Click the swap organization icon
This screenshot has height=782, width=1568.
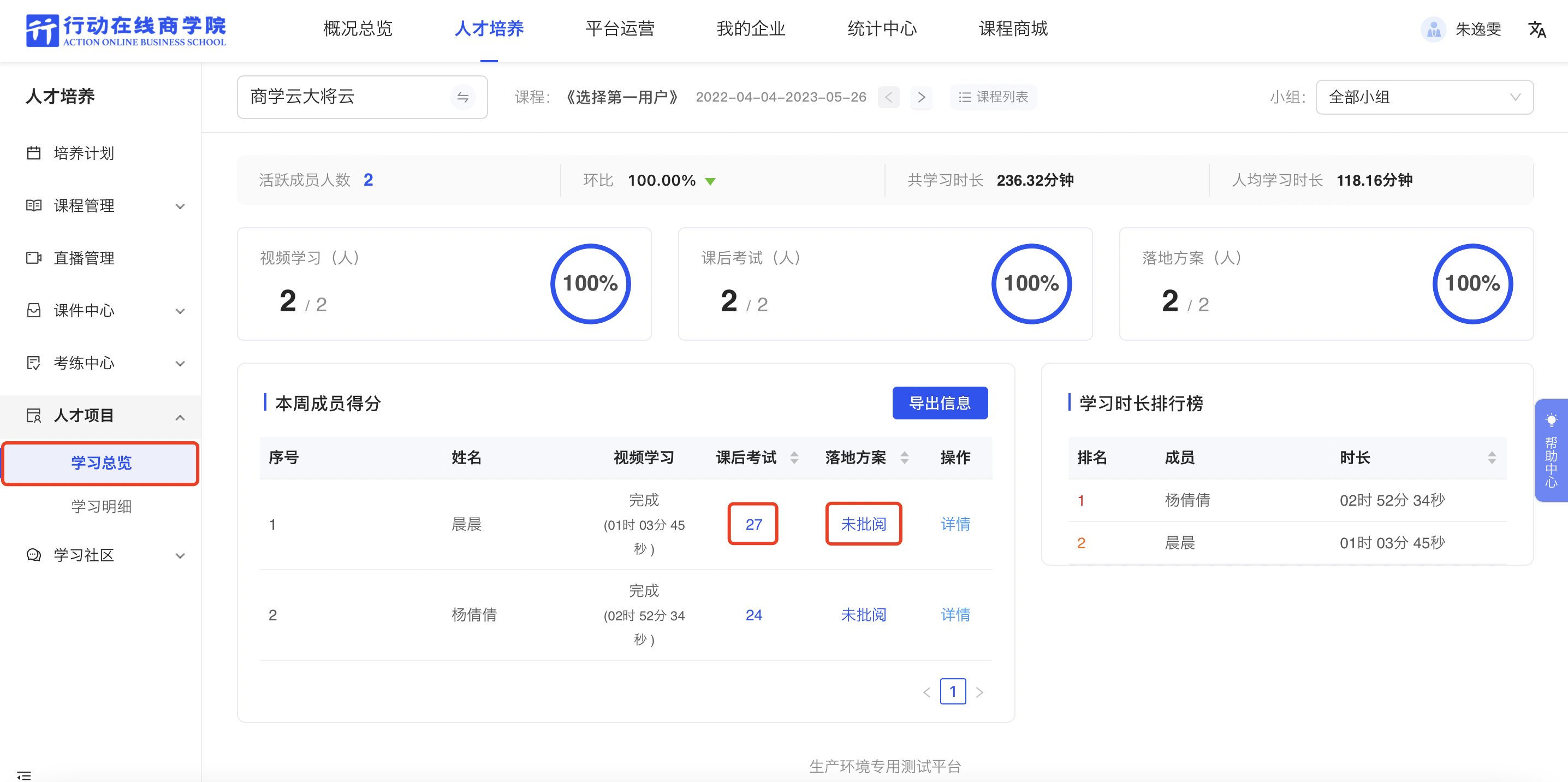(462, 97)
